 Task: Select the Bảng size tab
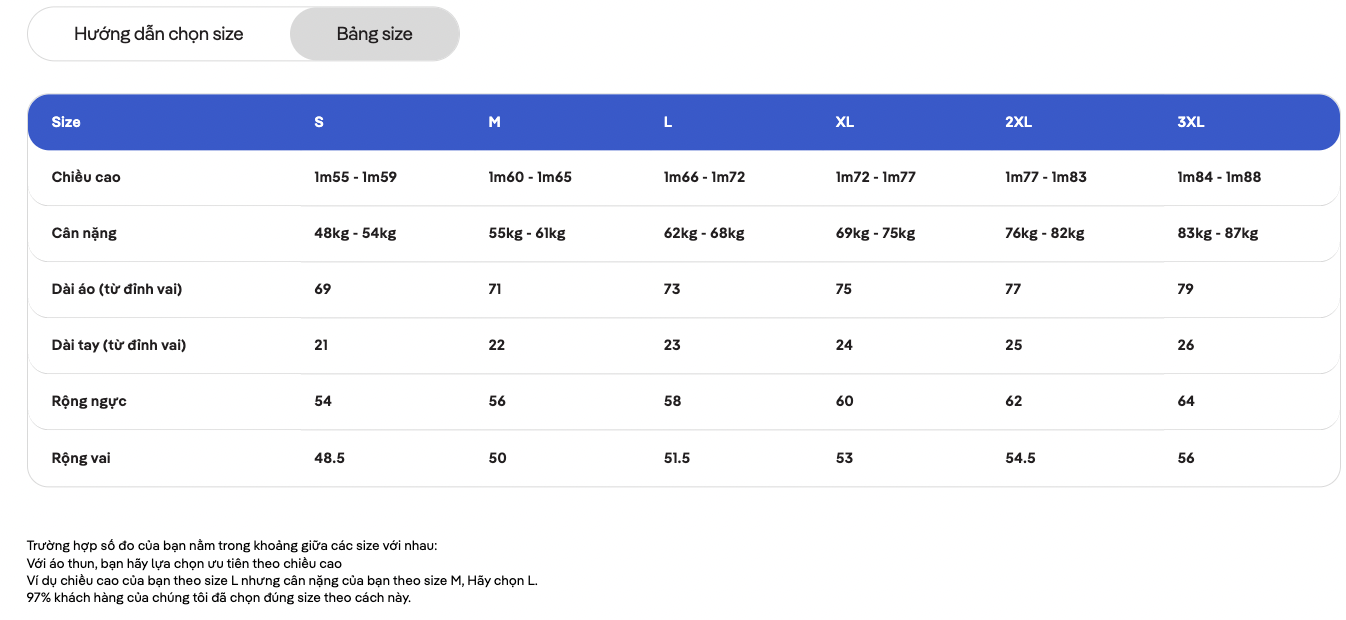(x=374, y=34)
